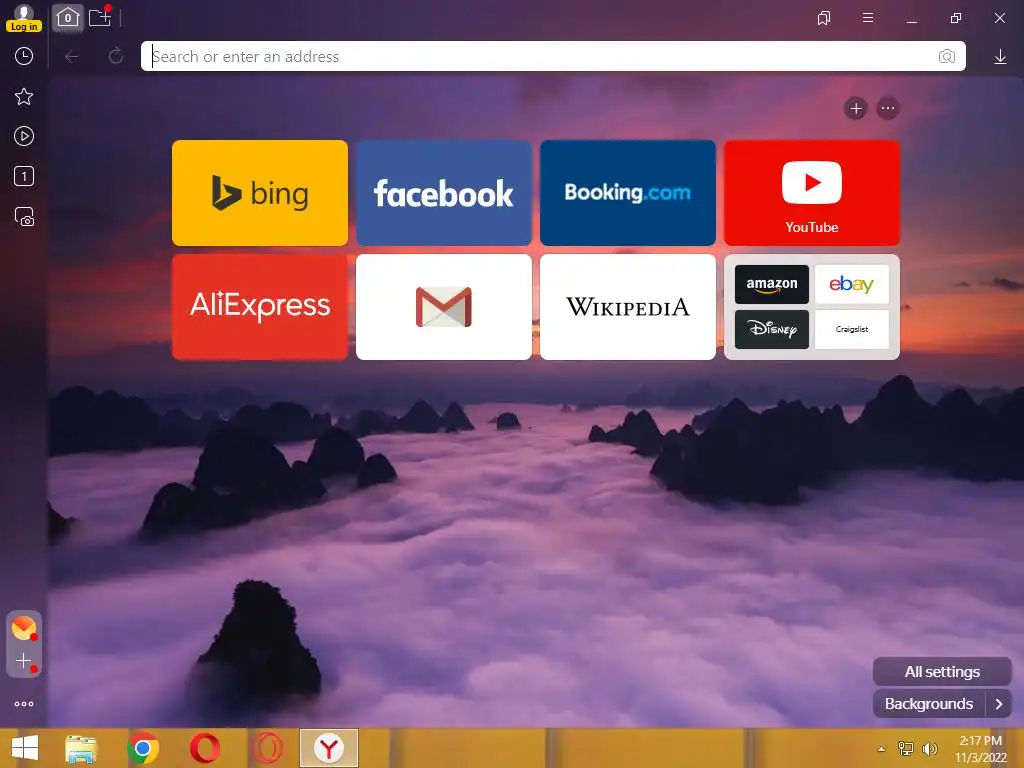Click the Search or enter an address field
Viewport: 1024px width, 768px height.
coord(553,56)
